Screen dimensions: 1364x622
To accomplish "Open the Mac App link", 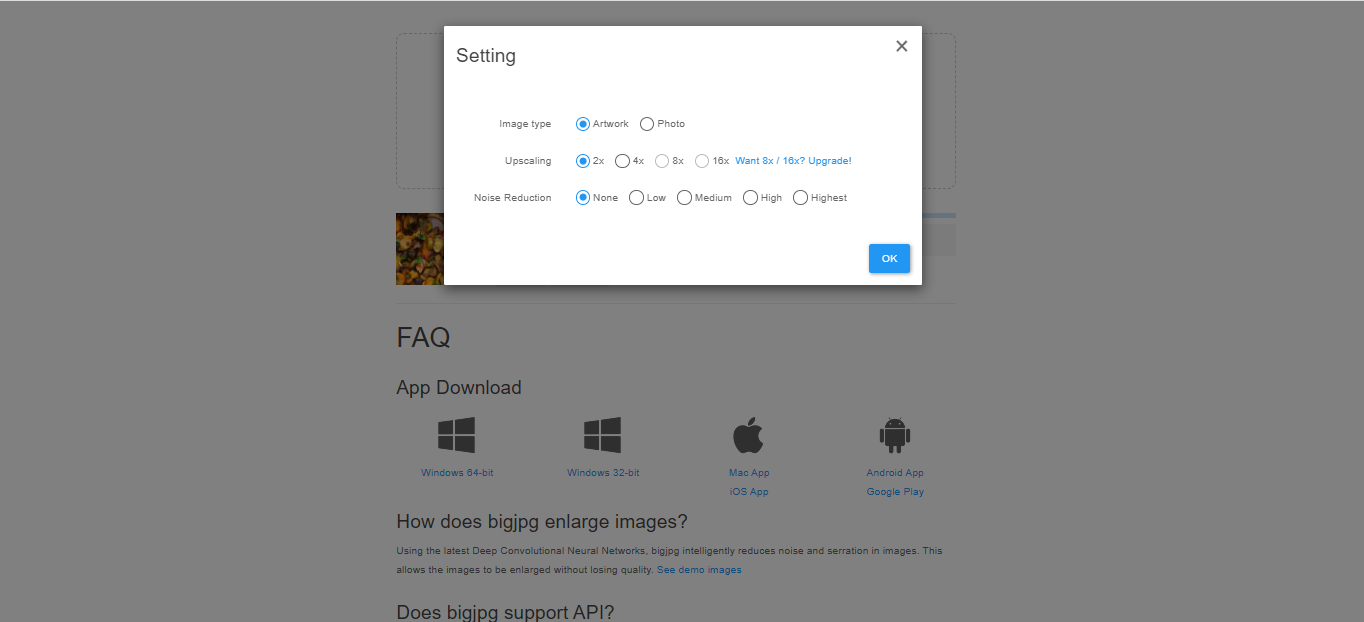I will point(749,473).
